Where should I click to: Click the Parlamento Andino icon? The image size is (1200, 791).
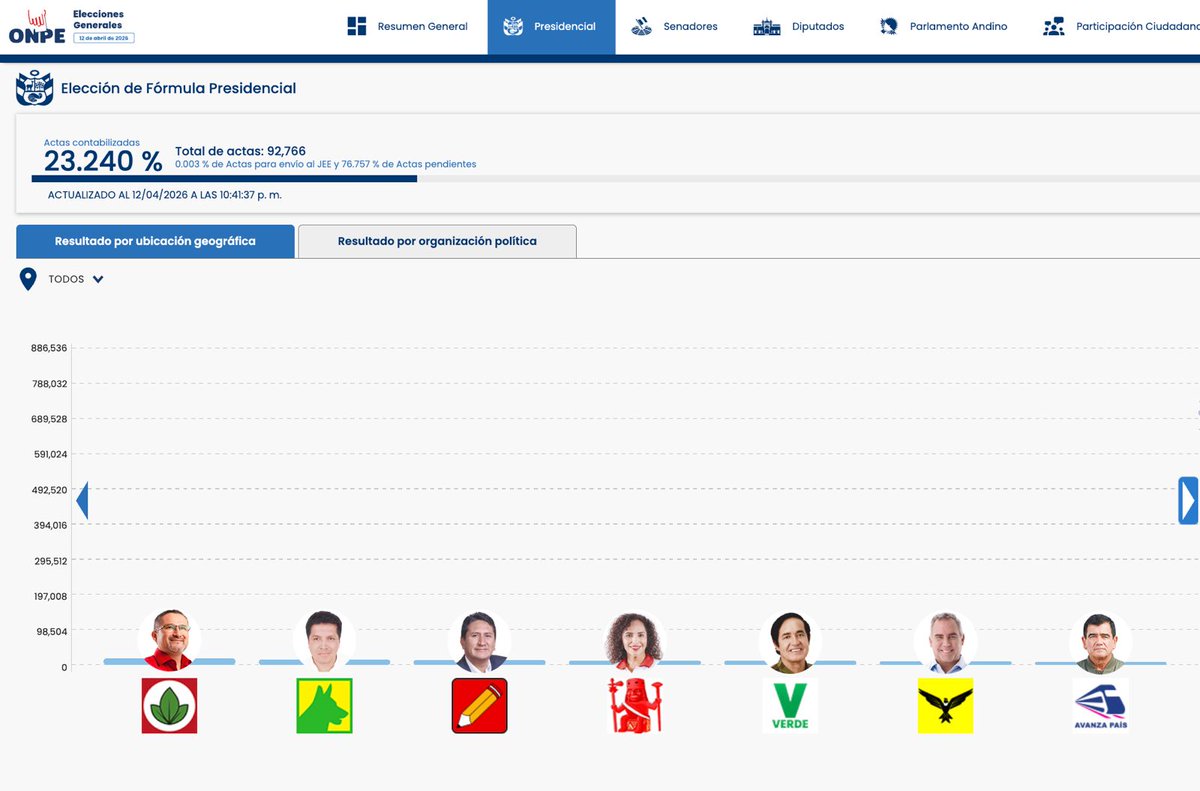(x=889, y=27)
